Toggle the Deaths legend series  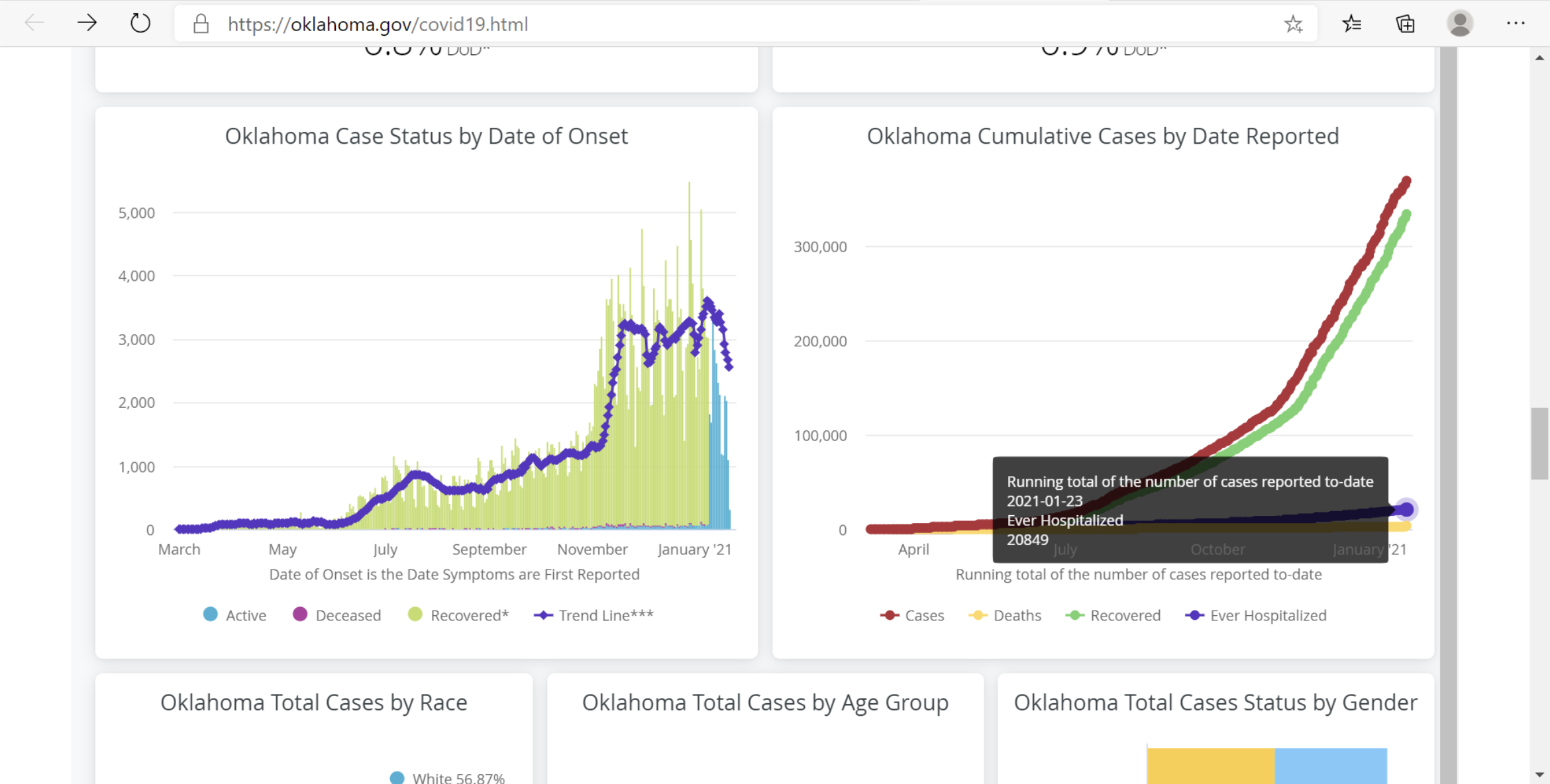(1005, 615)
